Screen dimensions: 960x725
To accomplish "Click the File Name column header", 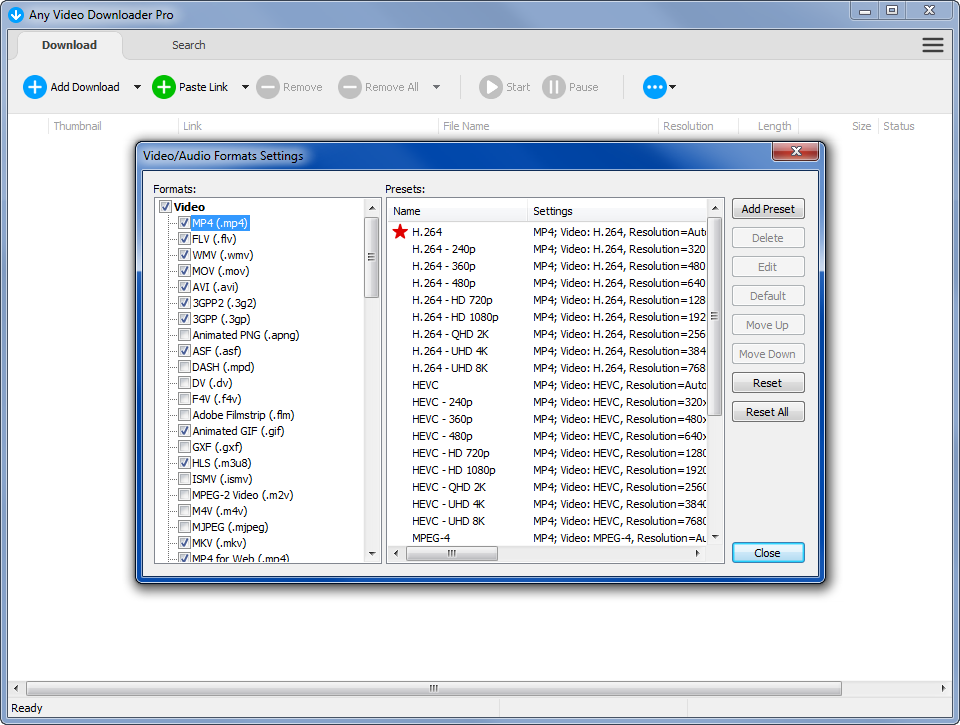I will pyautogui.click(x=548, y=126).
